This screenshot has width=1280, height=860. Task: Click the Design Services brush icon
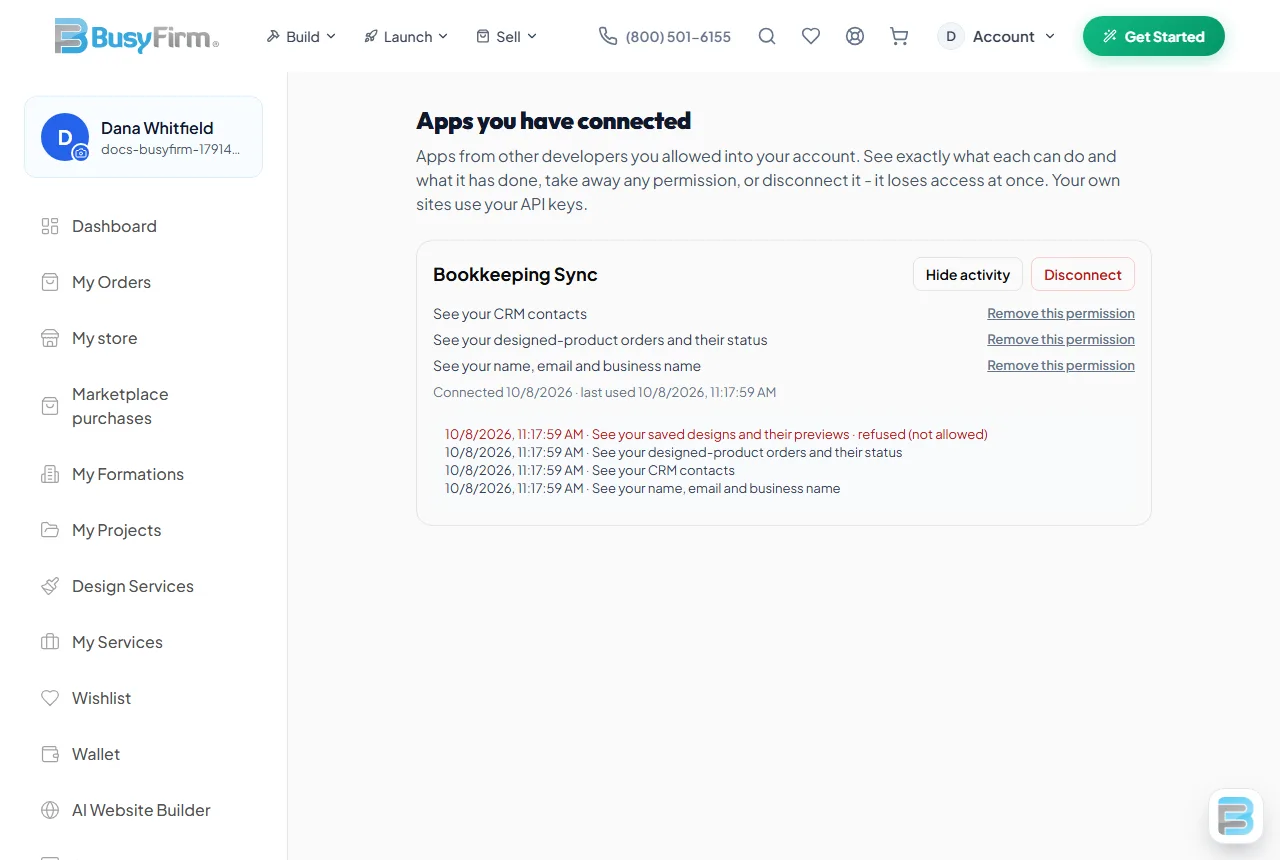pos(50,586)
